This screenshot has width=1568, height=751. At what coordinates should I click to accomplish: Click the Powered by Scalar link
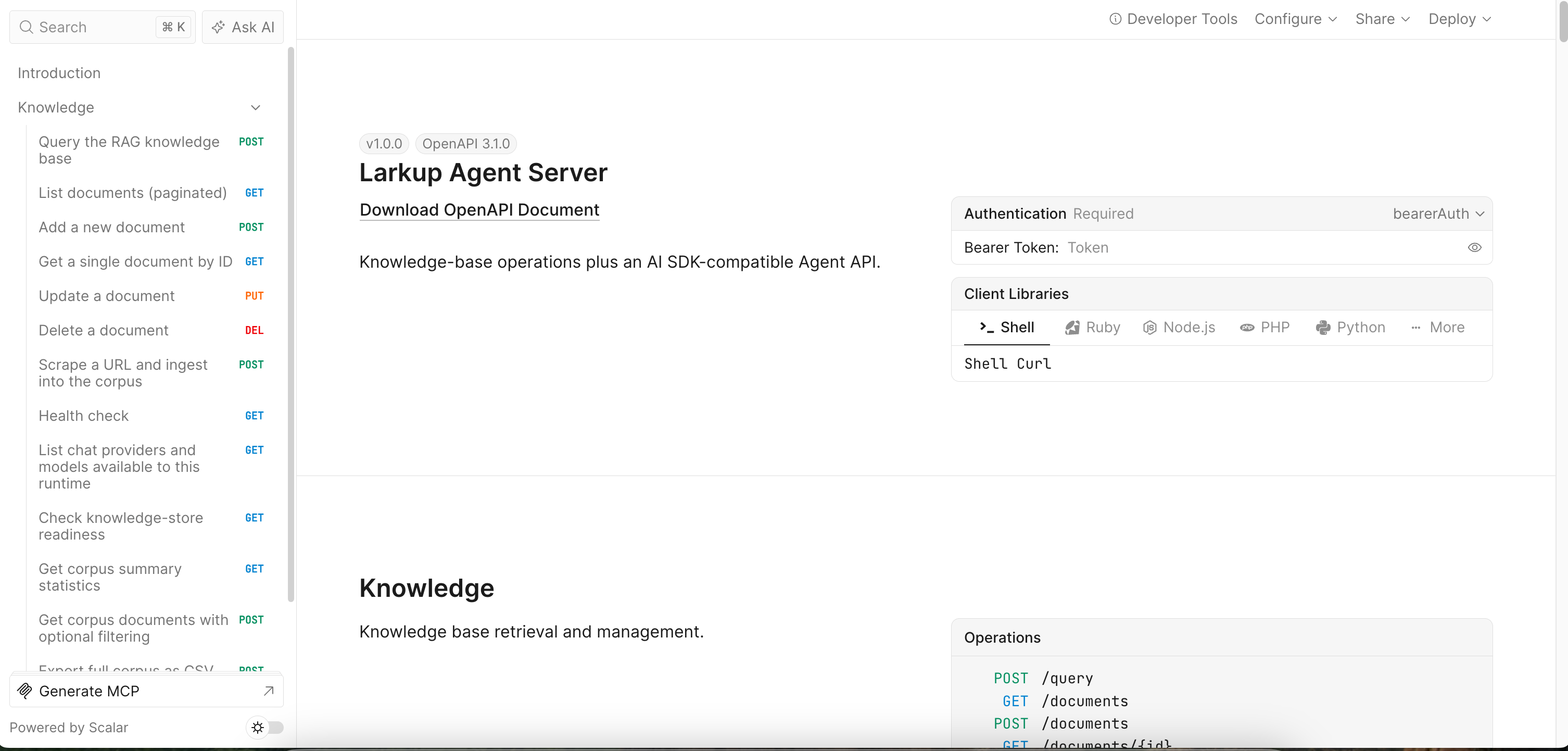click(x=69, y=727)
